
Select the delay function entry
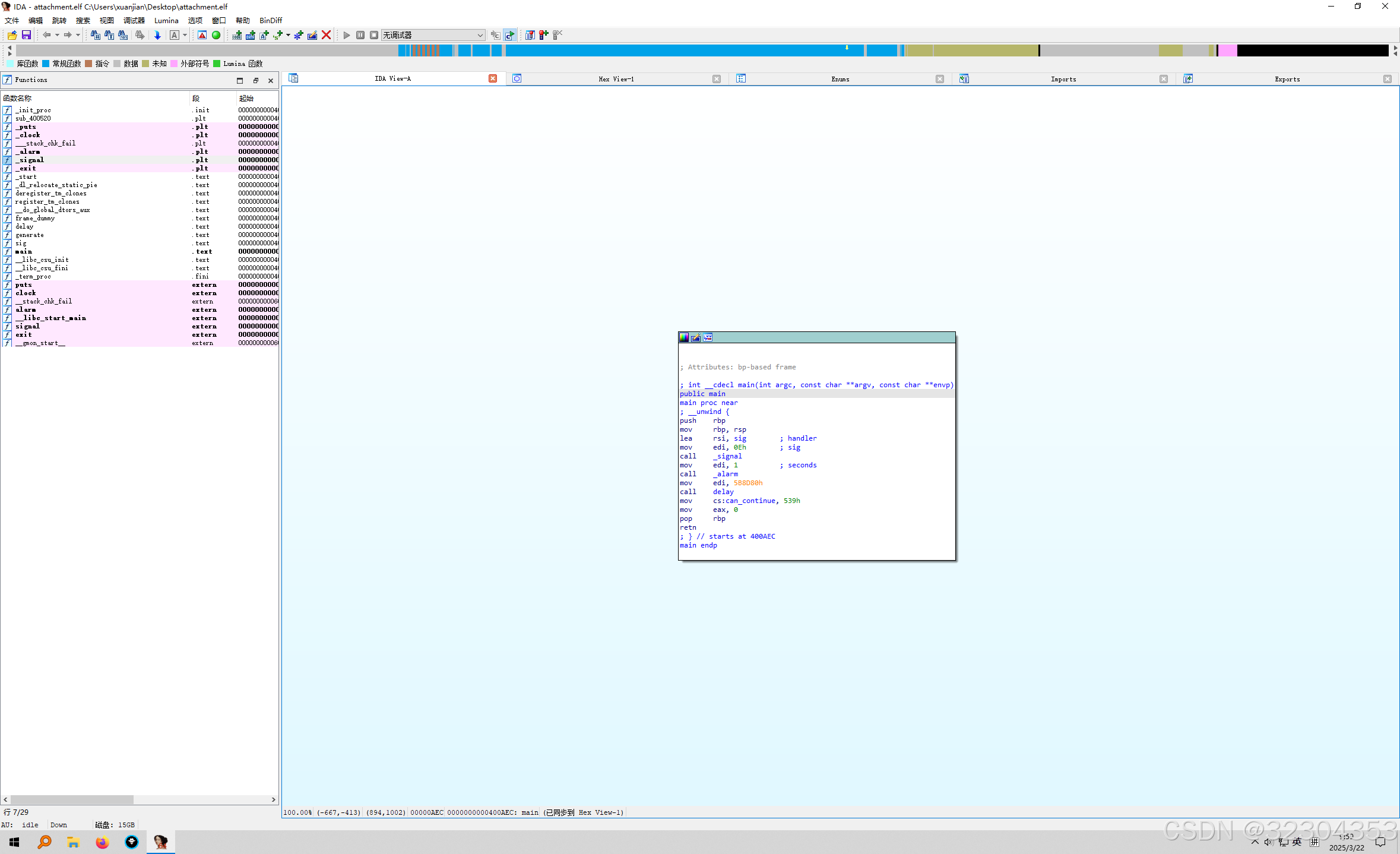24,226
